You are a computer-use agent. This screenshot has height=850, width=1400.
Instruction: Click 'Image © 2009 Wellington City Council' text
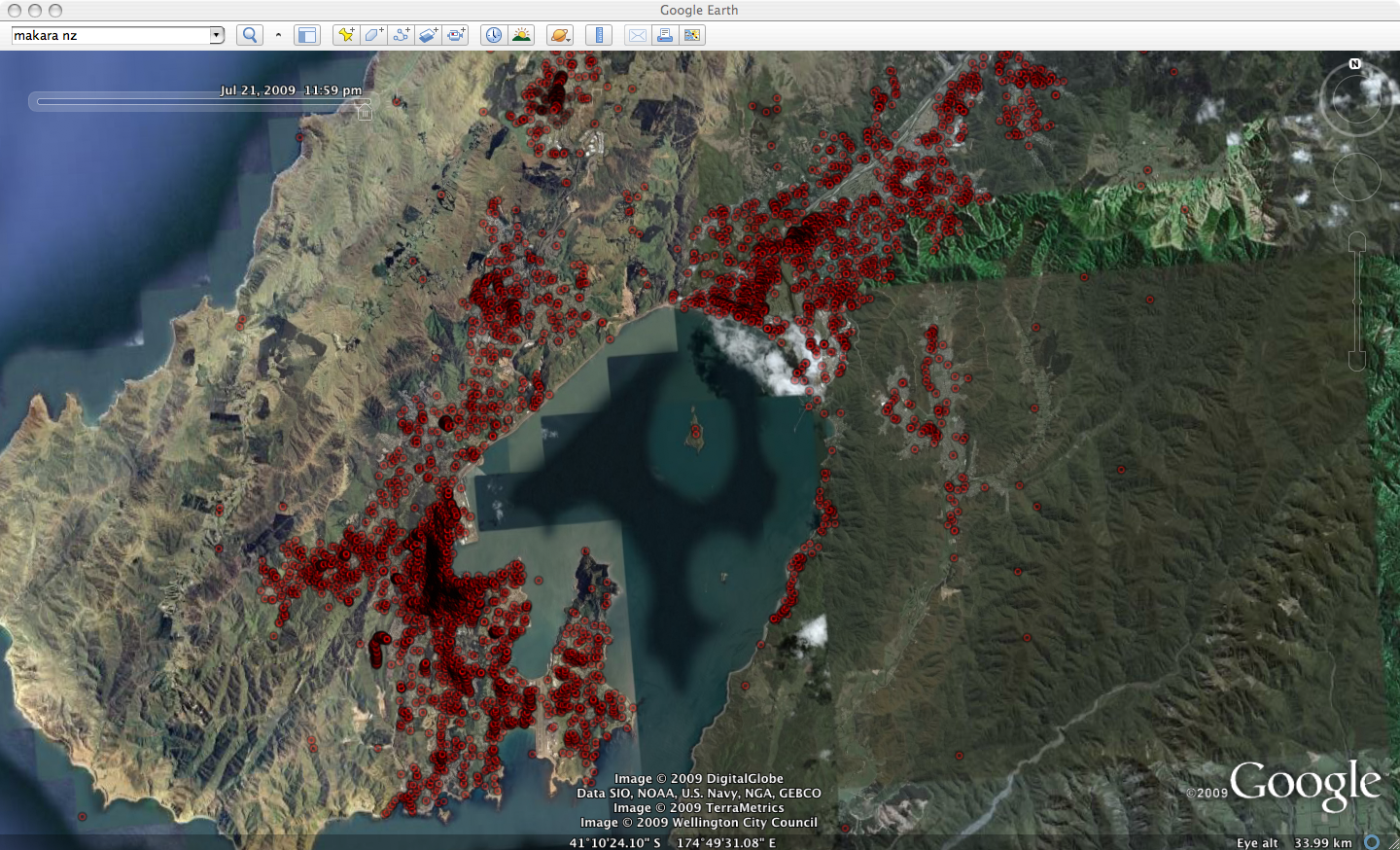point(698,822)
